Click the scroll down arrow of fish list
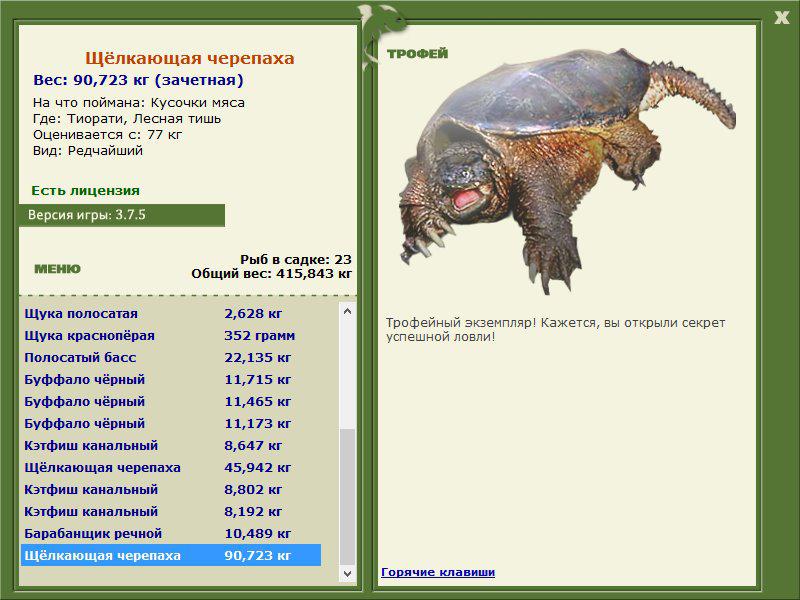Image resolution: width=800 pixels, height=600 pixels. pos(347,573)
